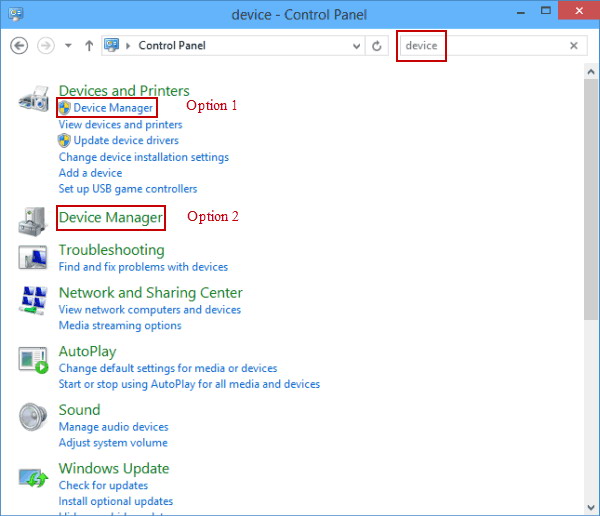Close the Control Panel window
Screen dimensions: 600x516
[579, 10]
